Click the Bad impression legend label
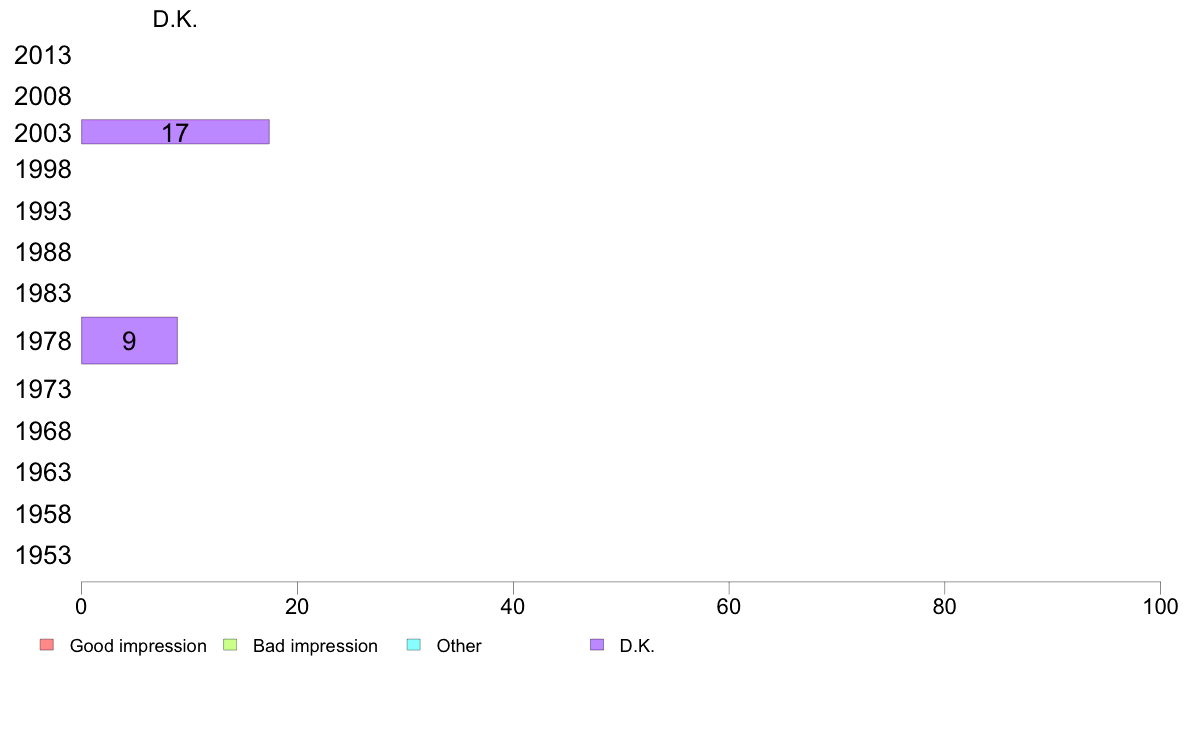Image resolution: width=1188 pixels, height=736 pixels. pos(315,646)
